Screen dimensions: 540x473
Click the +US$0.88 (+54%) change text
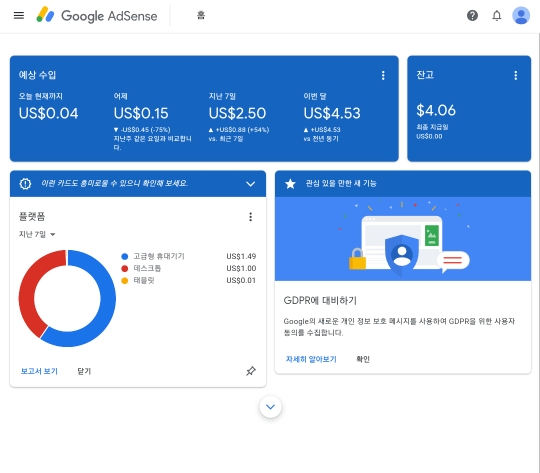coord(242,130)
